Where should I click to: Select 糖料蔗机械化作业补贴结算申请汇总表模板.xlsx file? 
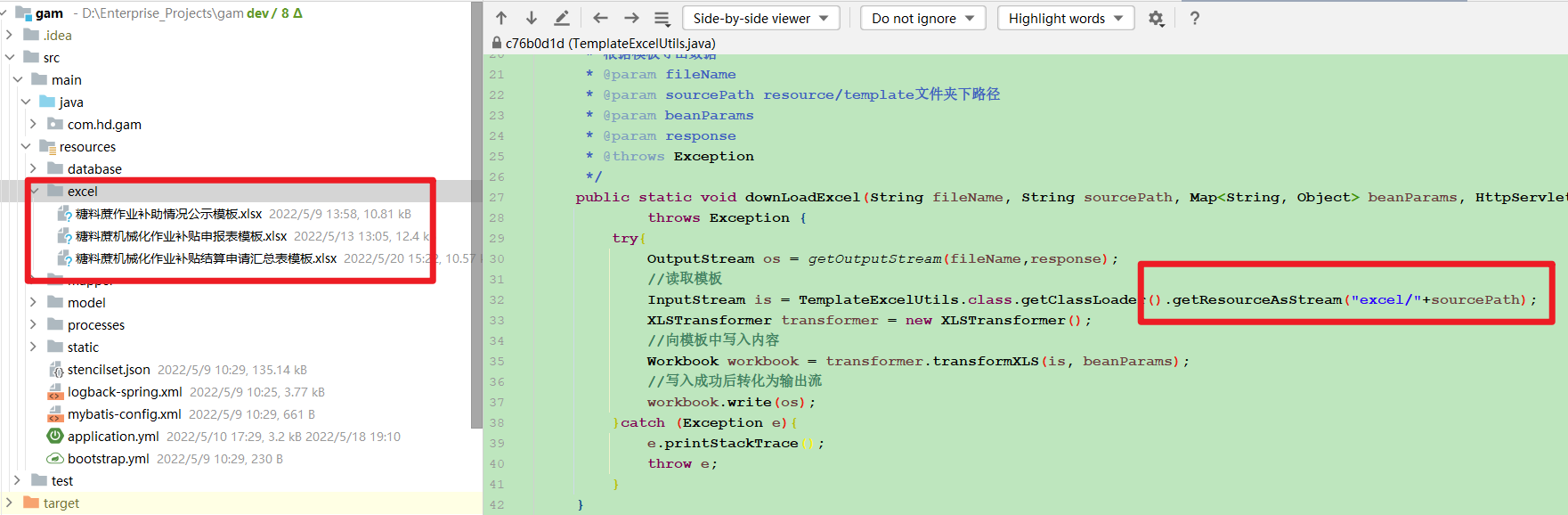pos(206,258)
